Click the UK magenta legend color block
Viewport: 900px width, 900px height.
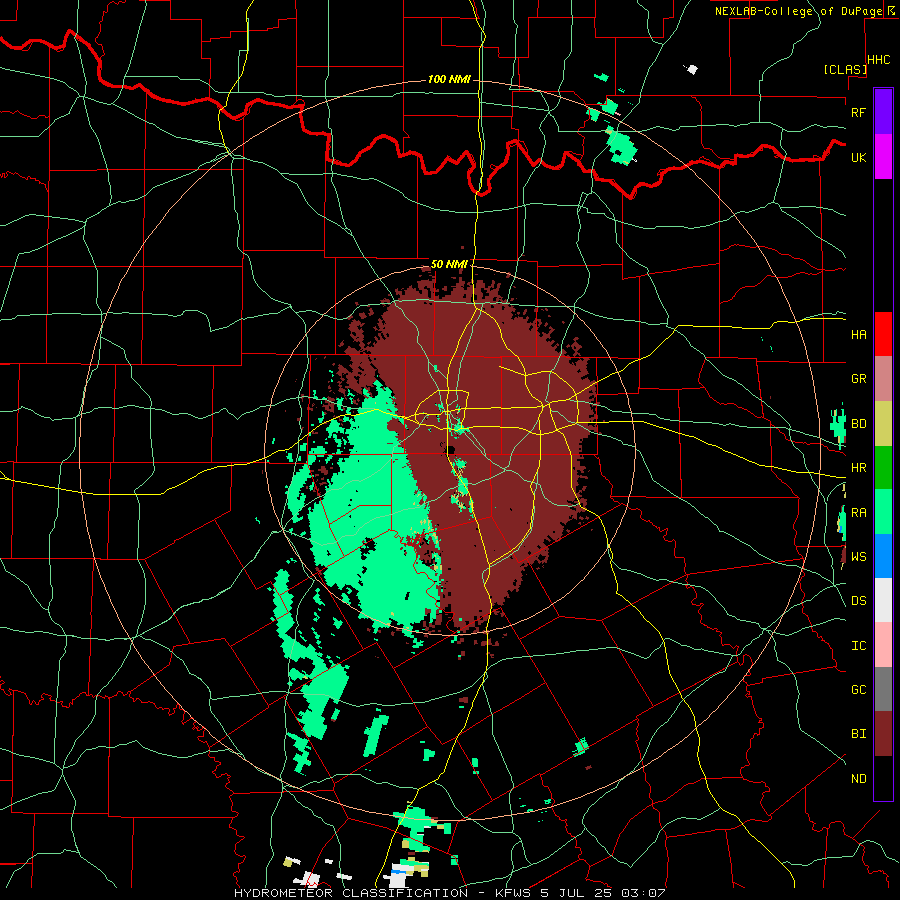(x=883, y=157)
